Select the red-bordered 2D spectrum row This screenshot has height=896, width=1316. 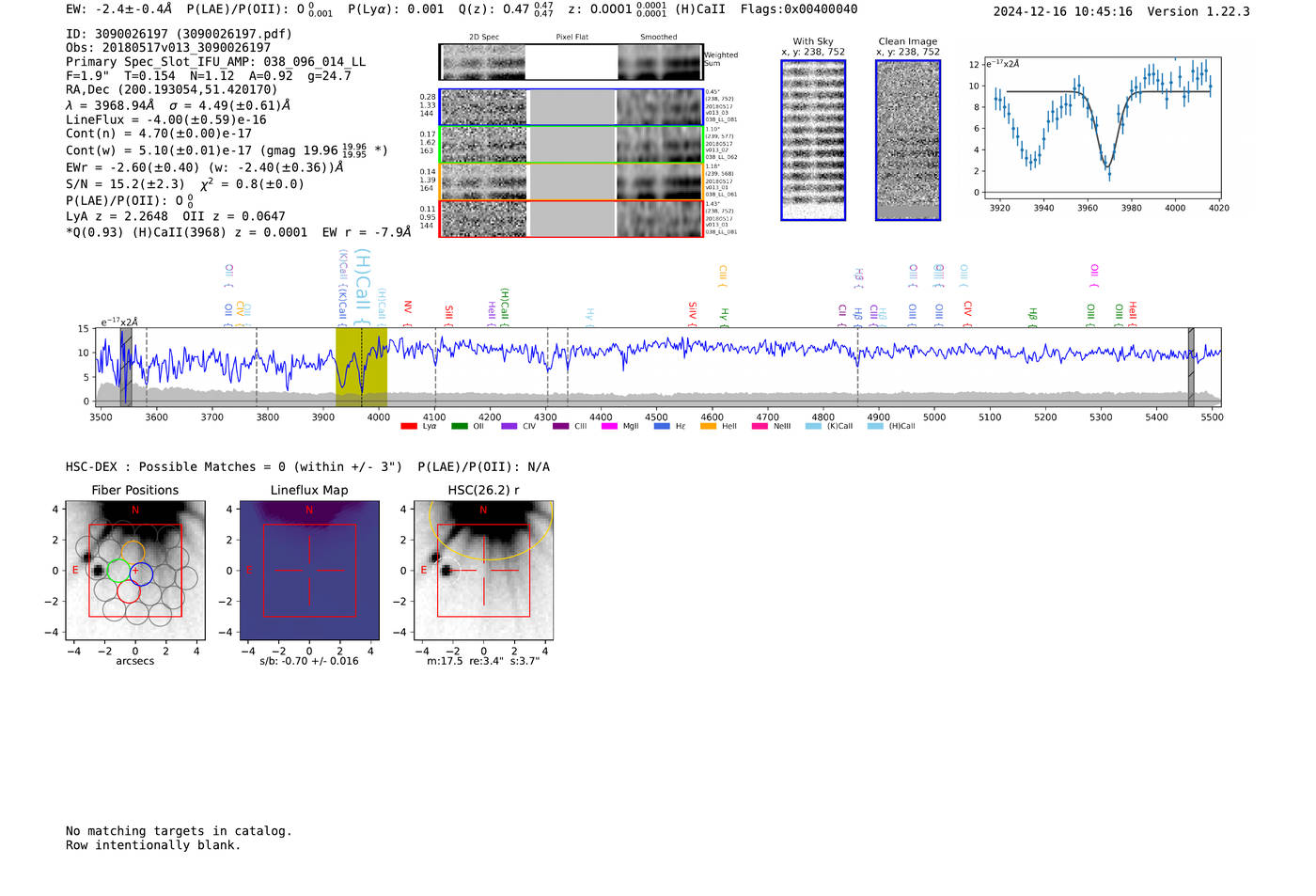click(x=572, y=218)
